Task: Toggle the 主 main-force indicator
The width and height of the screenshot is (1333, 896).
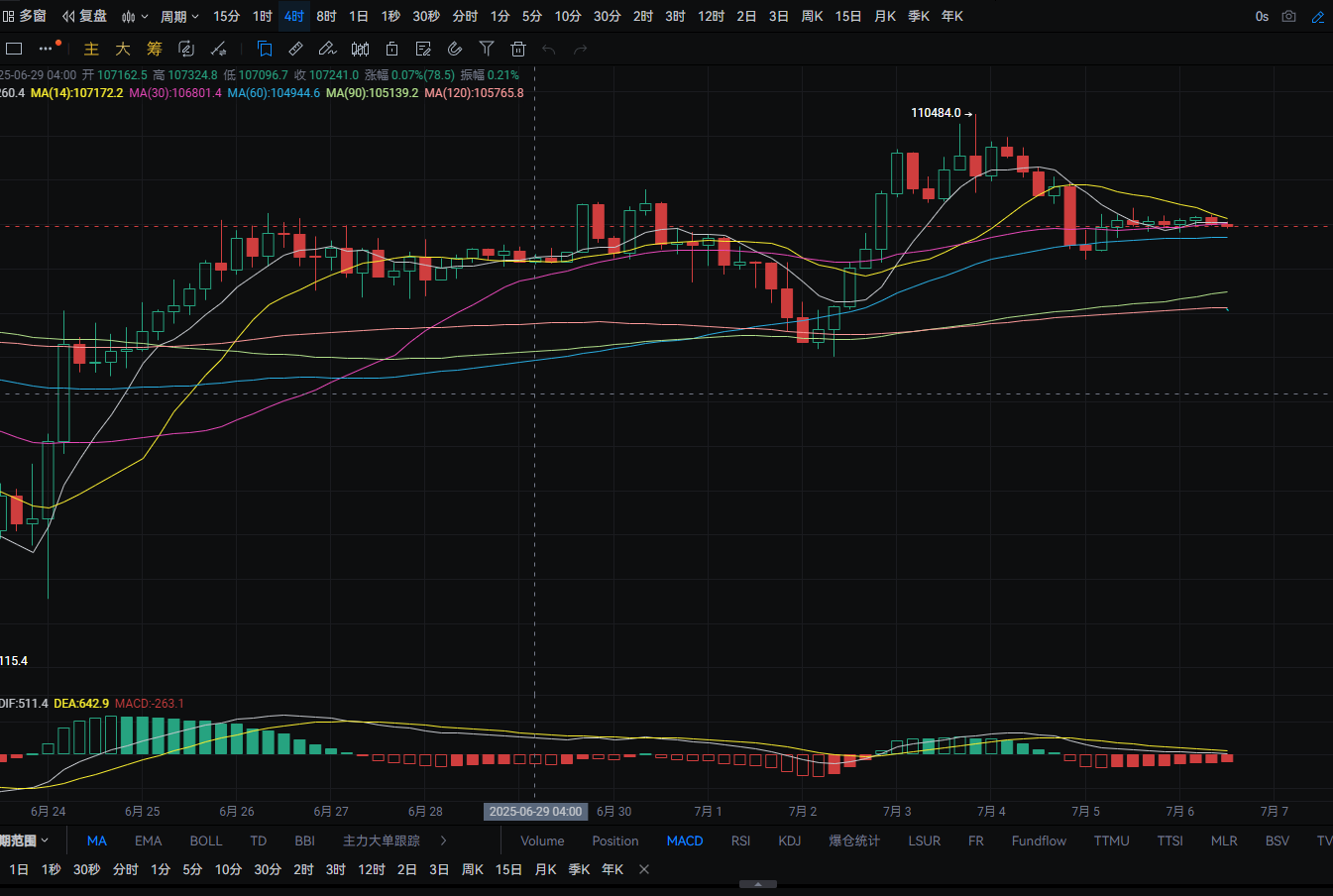Action: tap(91, 49)
